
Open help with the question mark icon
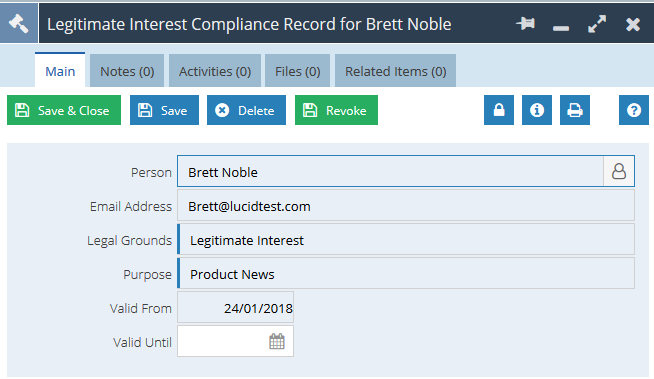point(634,110)
